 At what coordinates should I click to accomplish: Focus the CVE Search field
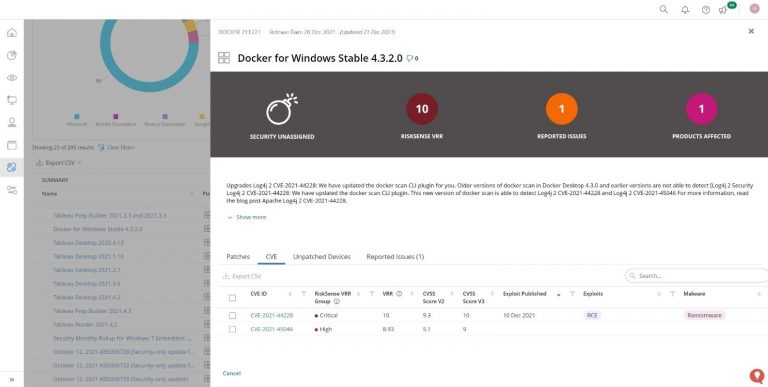(x=698, y=276)
